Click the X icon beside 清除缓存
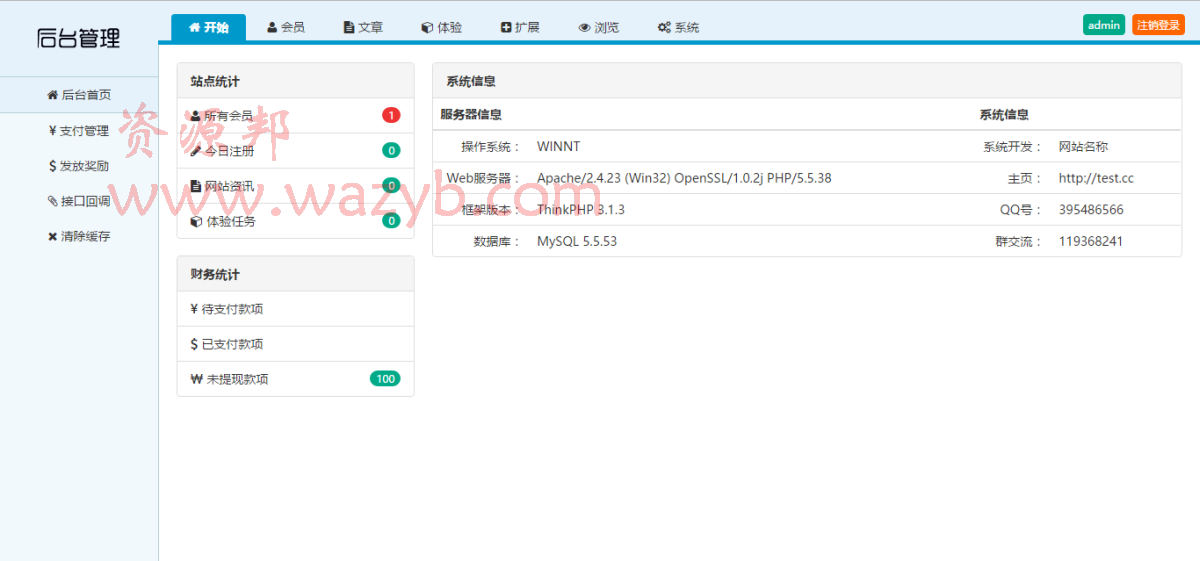 tap(53, 237)
